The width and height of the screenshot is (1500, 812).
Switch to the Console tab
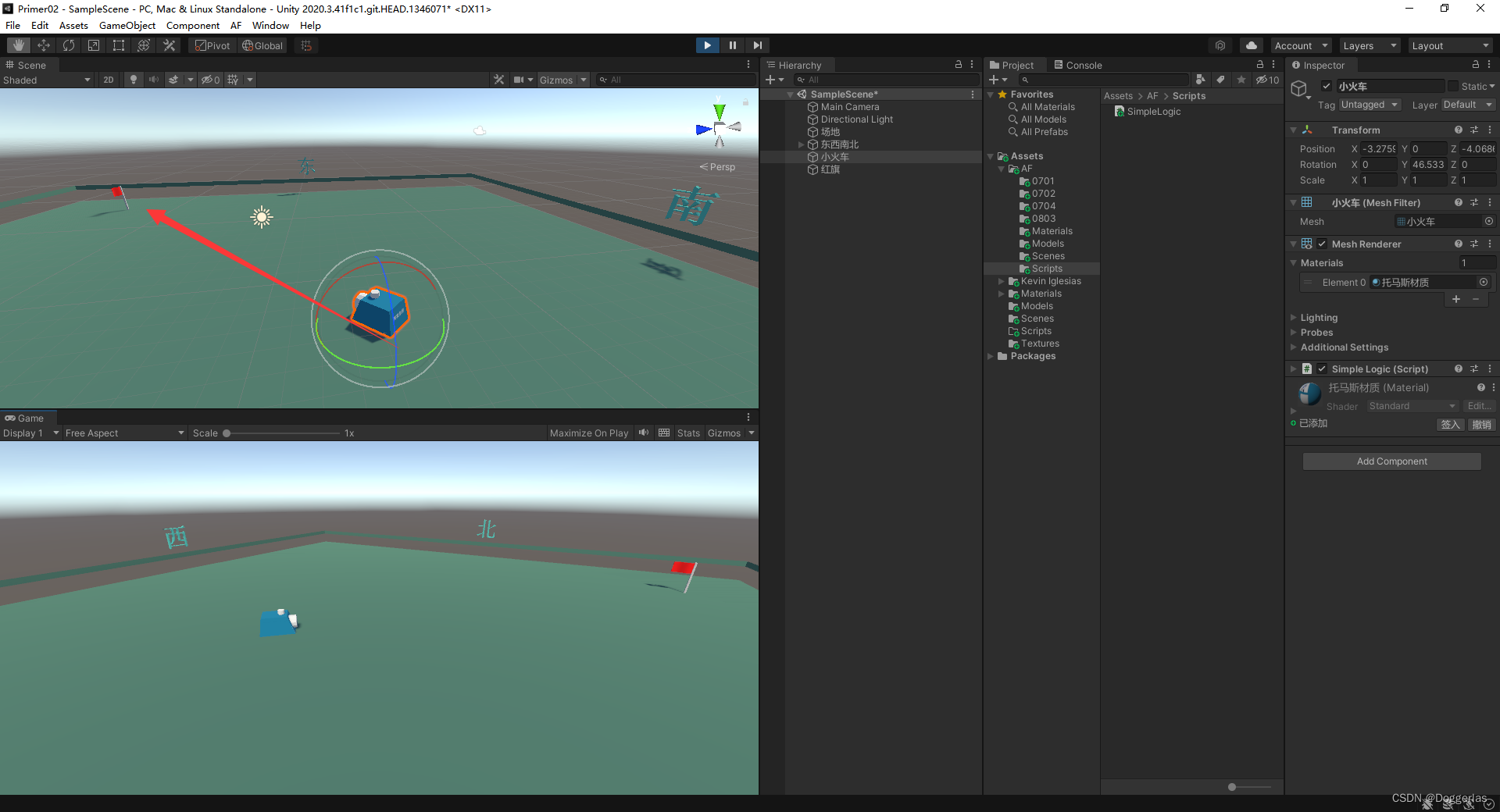click(x=1077, y=65)
